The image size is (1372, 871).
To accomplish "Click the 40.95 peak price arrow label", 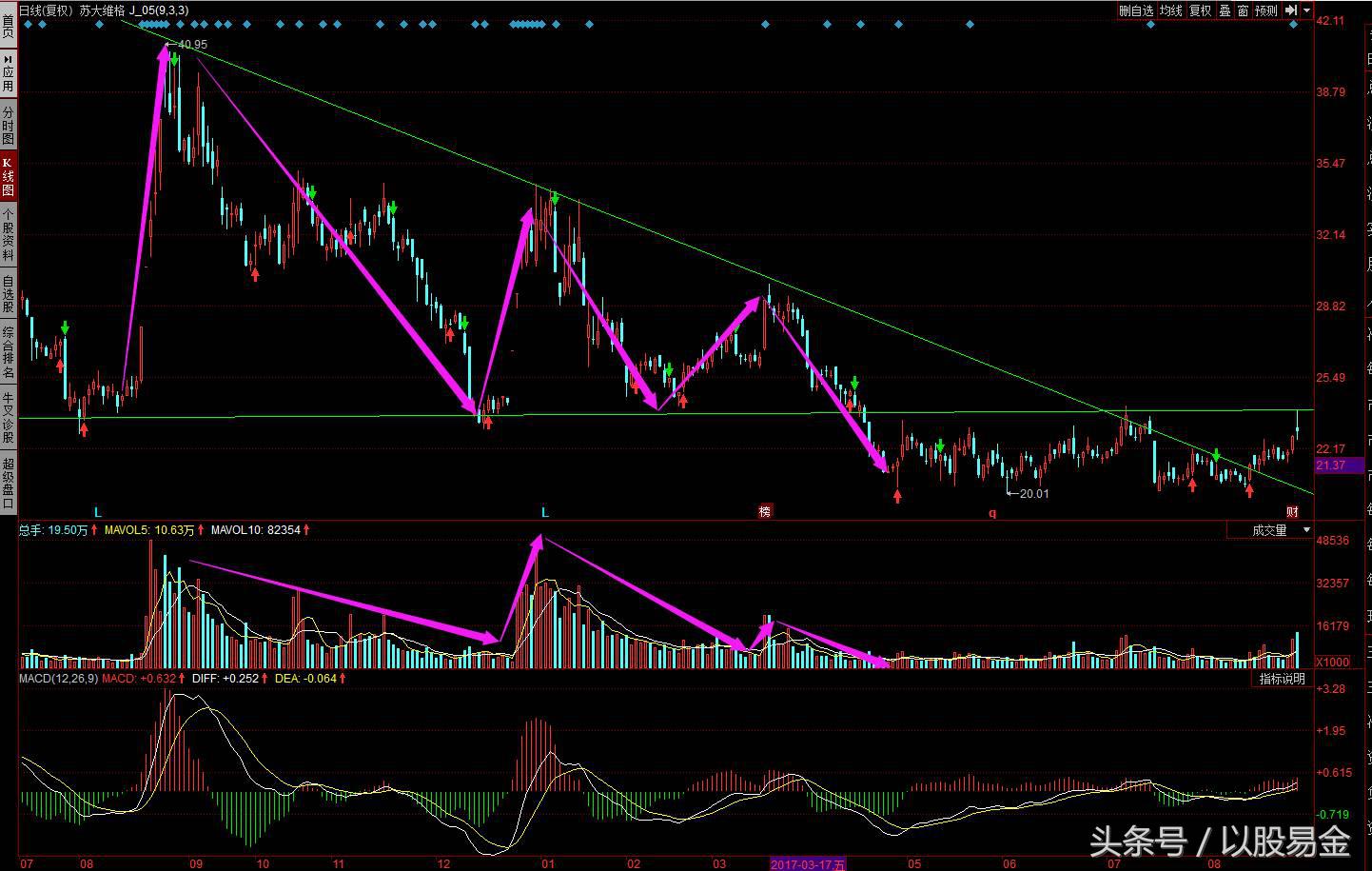I will [186, 45].
